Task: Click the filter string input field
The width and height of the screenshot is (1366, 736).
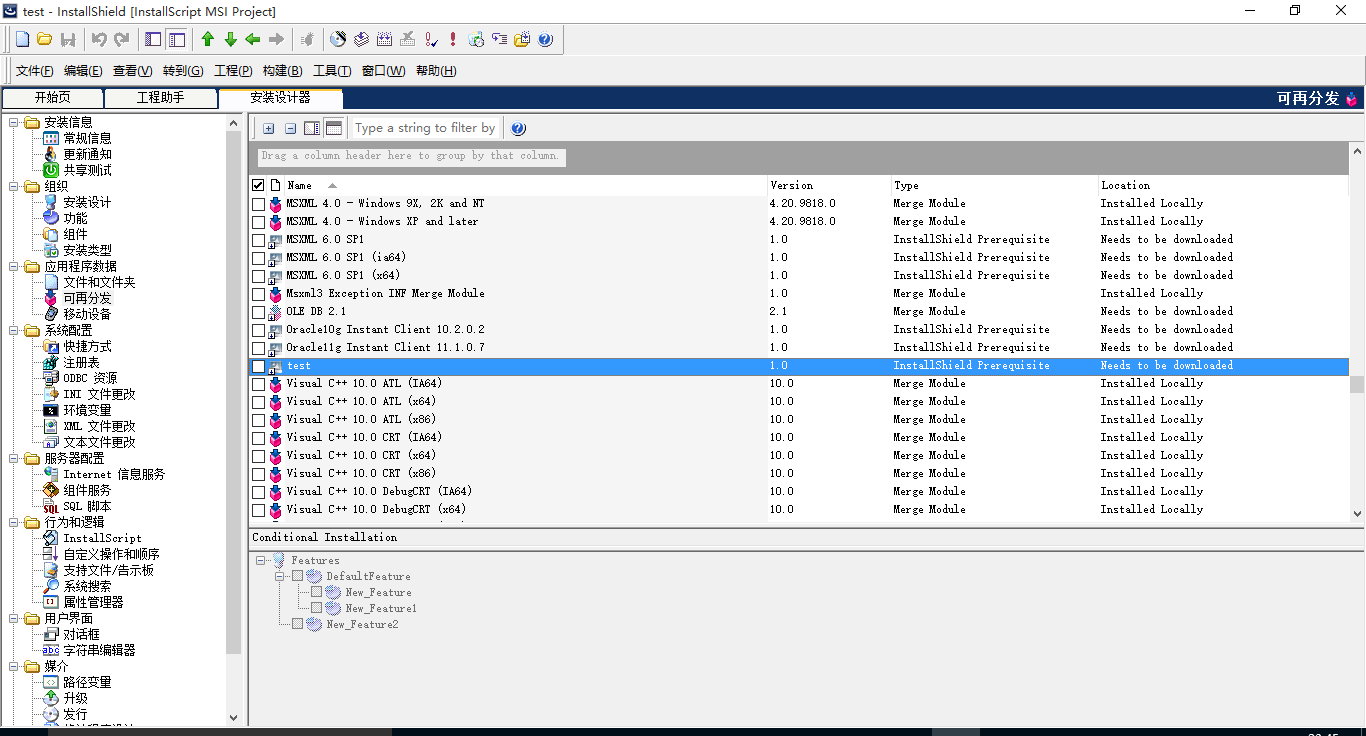Action: [x=425, y=128]
